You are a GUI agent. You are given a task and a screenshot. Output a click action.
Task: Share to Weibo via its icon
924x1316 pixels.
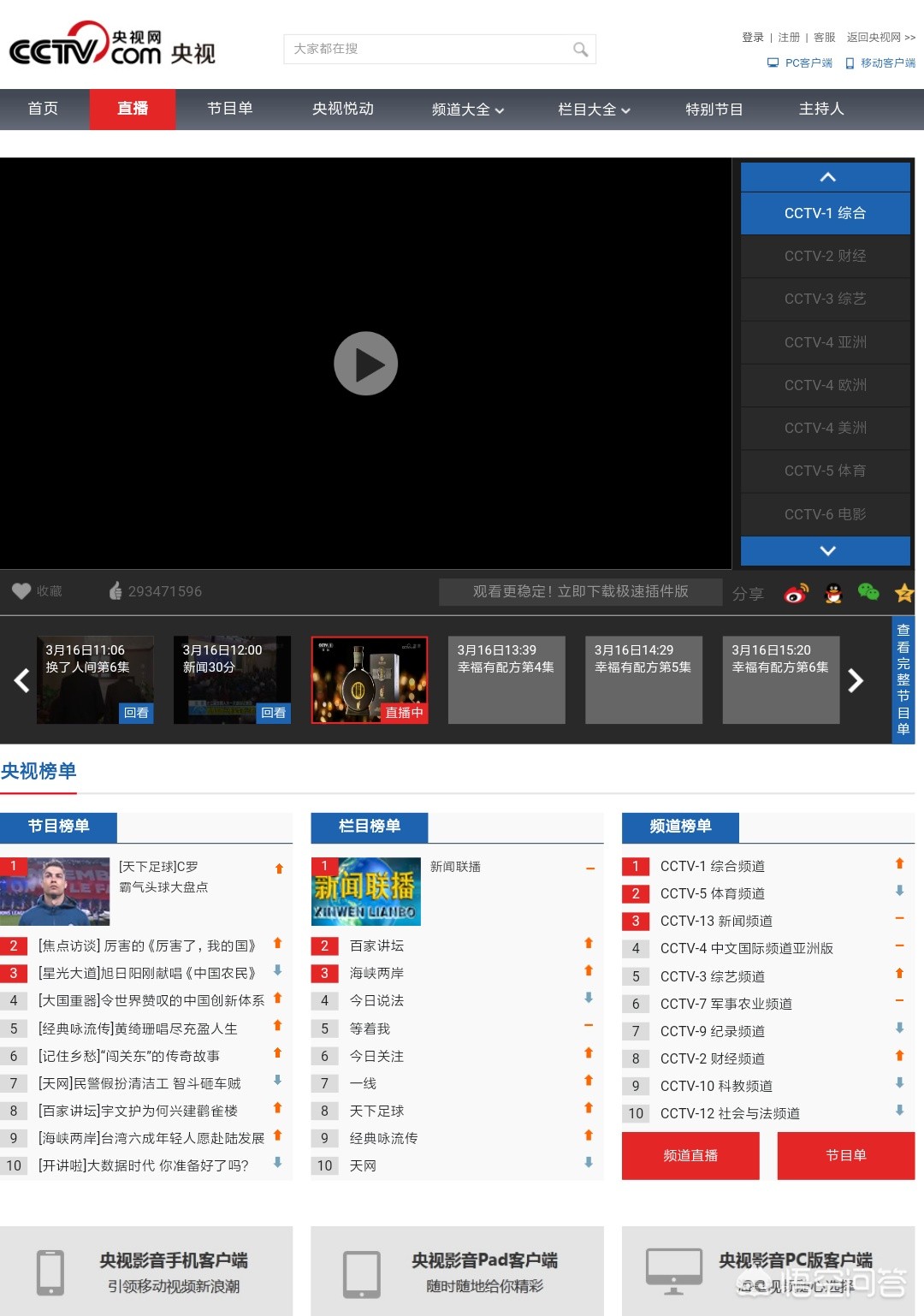tap(796, 593)
